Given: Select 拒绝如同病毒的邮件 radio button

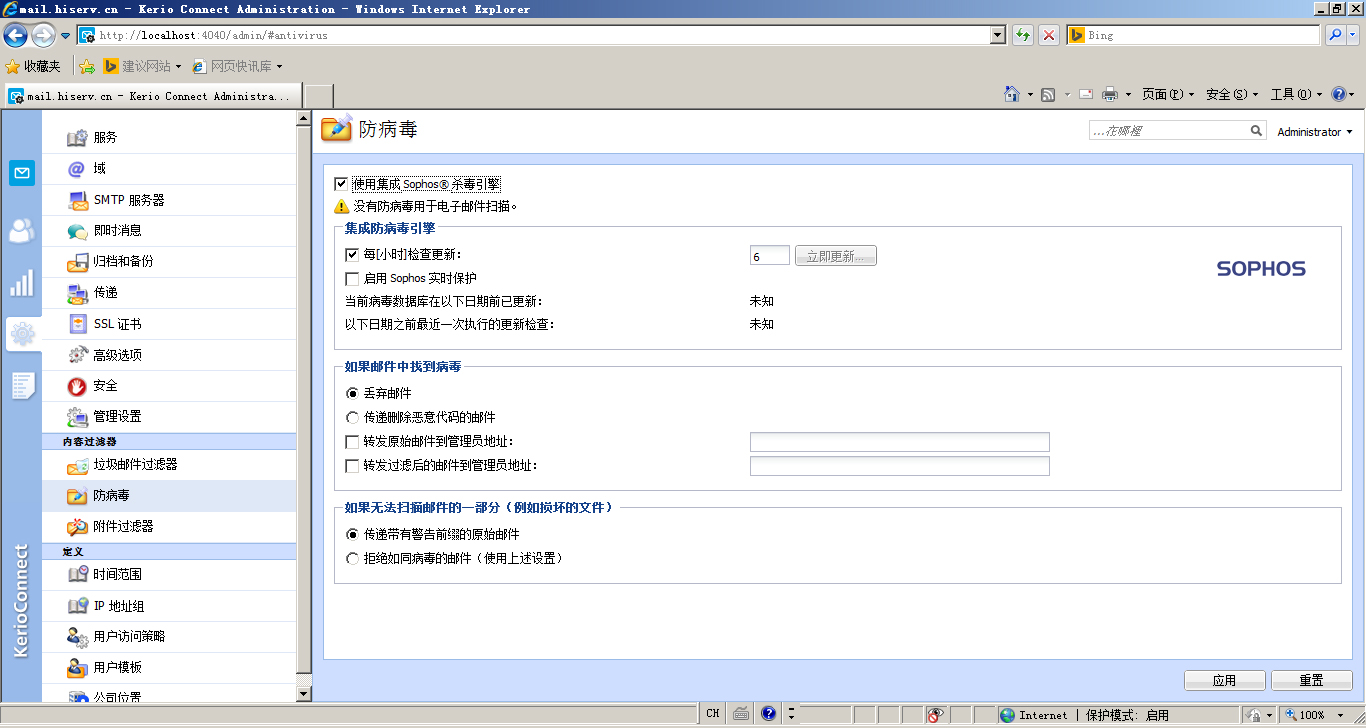Looking at the screenshot, I should coord(352,559).
